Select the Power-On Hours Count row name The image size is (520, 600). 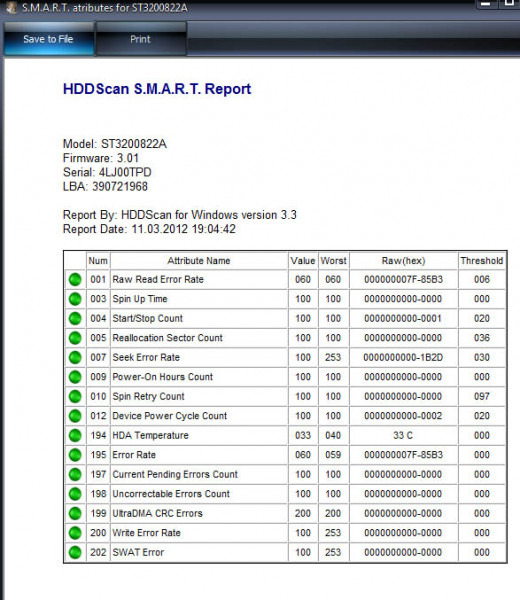click(163, 377)
